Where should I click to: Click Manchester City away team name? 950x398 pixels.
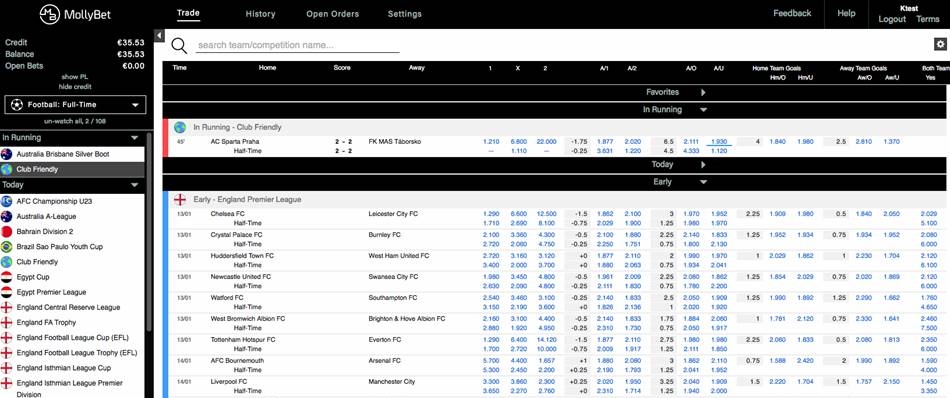click(x=391, y=382)
